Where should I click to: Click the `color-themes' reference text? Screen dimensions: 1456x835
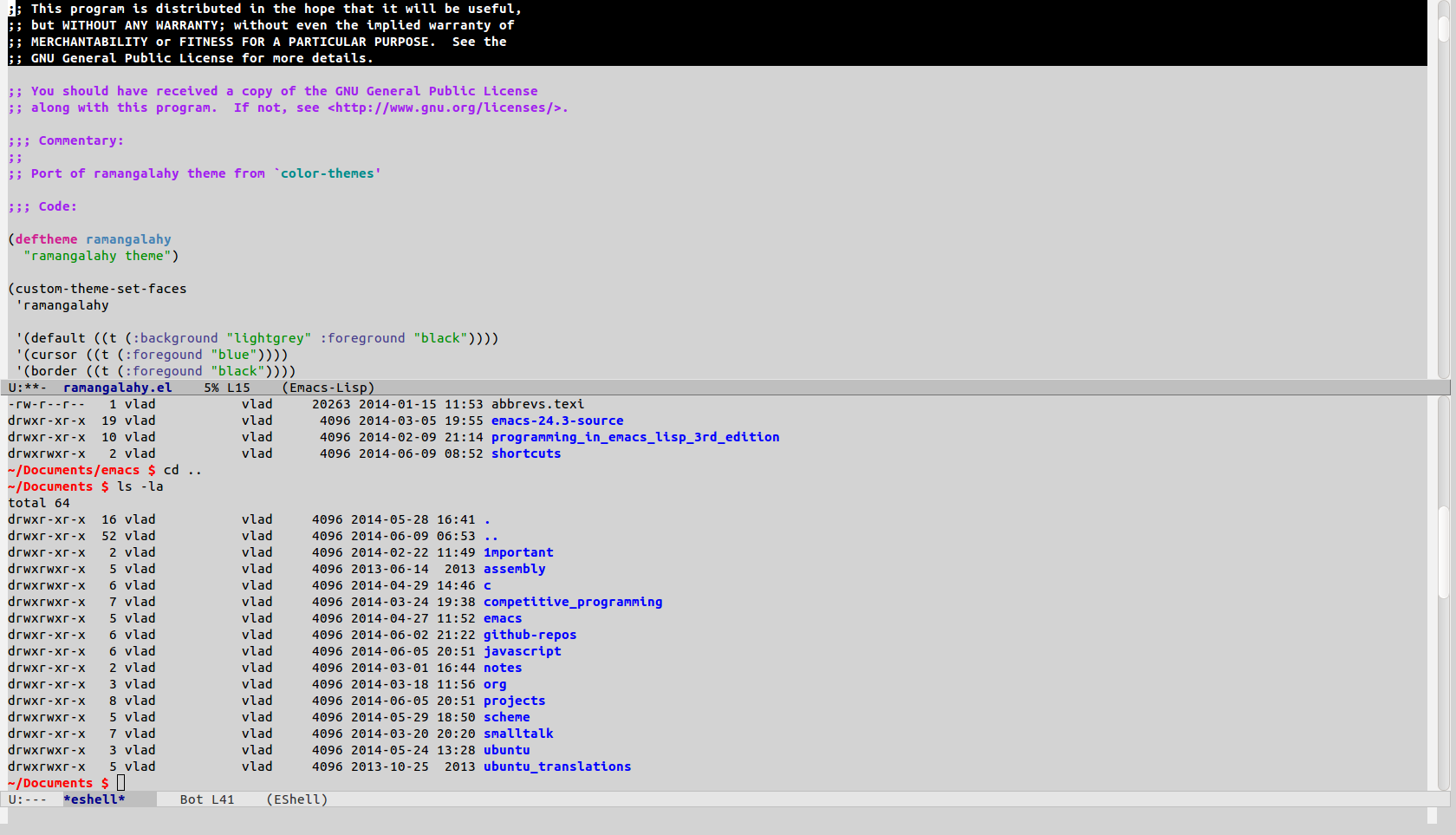[328, 173]
